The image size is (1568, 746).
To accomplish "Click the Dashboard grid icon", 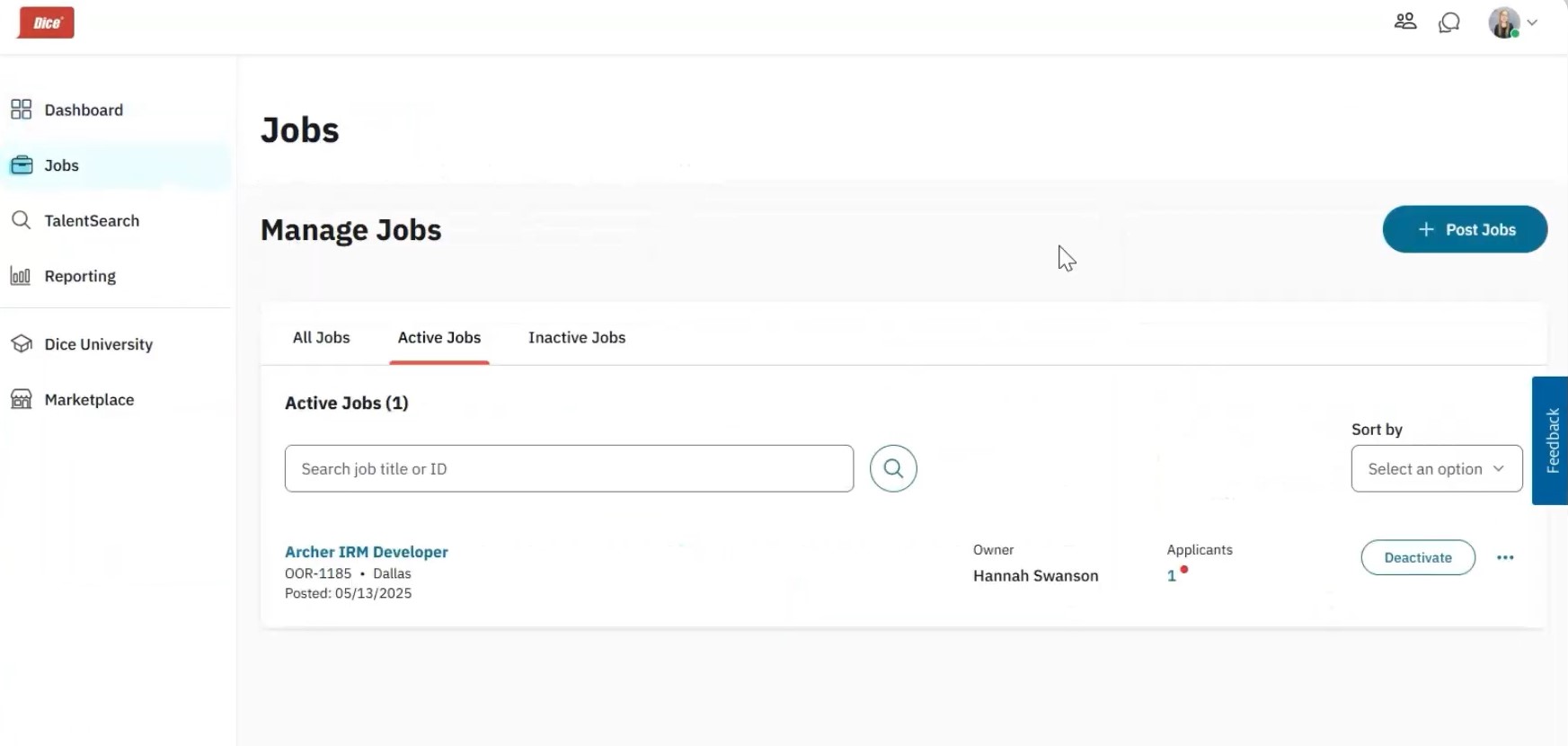I will 21,110.
